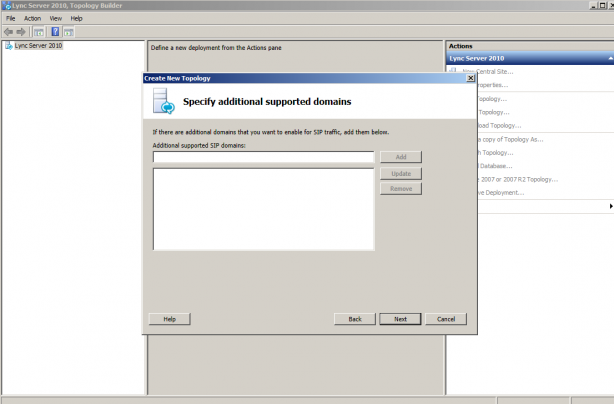Click the wizard server icon in the header
The width and height of the screenshot is (614, 404).
pyautogui.click(x=163, y=101)
